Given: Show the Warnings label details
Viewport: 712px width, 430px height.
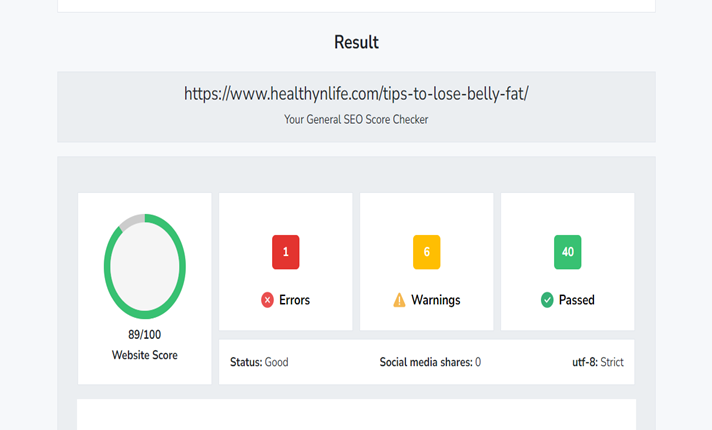Looking at the screenshot, I should pos(436,300).
